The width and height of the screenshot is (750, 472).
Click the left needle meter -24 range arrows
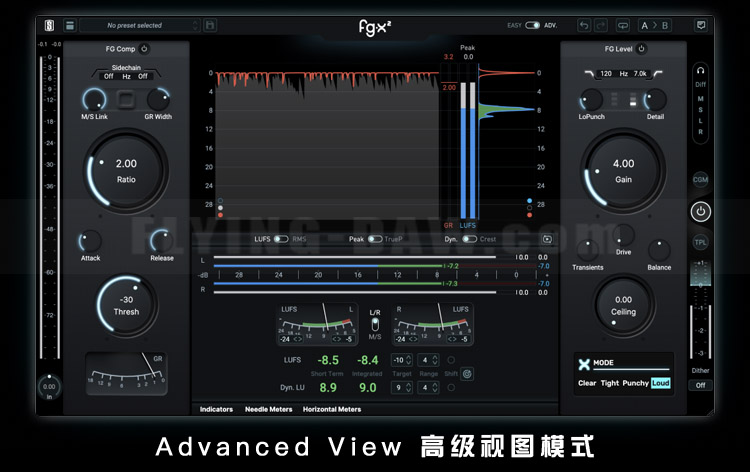click(x=298, y=339)
